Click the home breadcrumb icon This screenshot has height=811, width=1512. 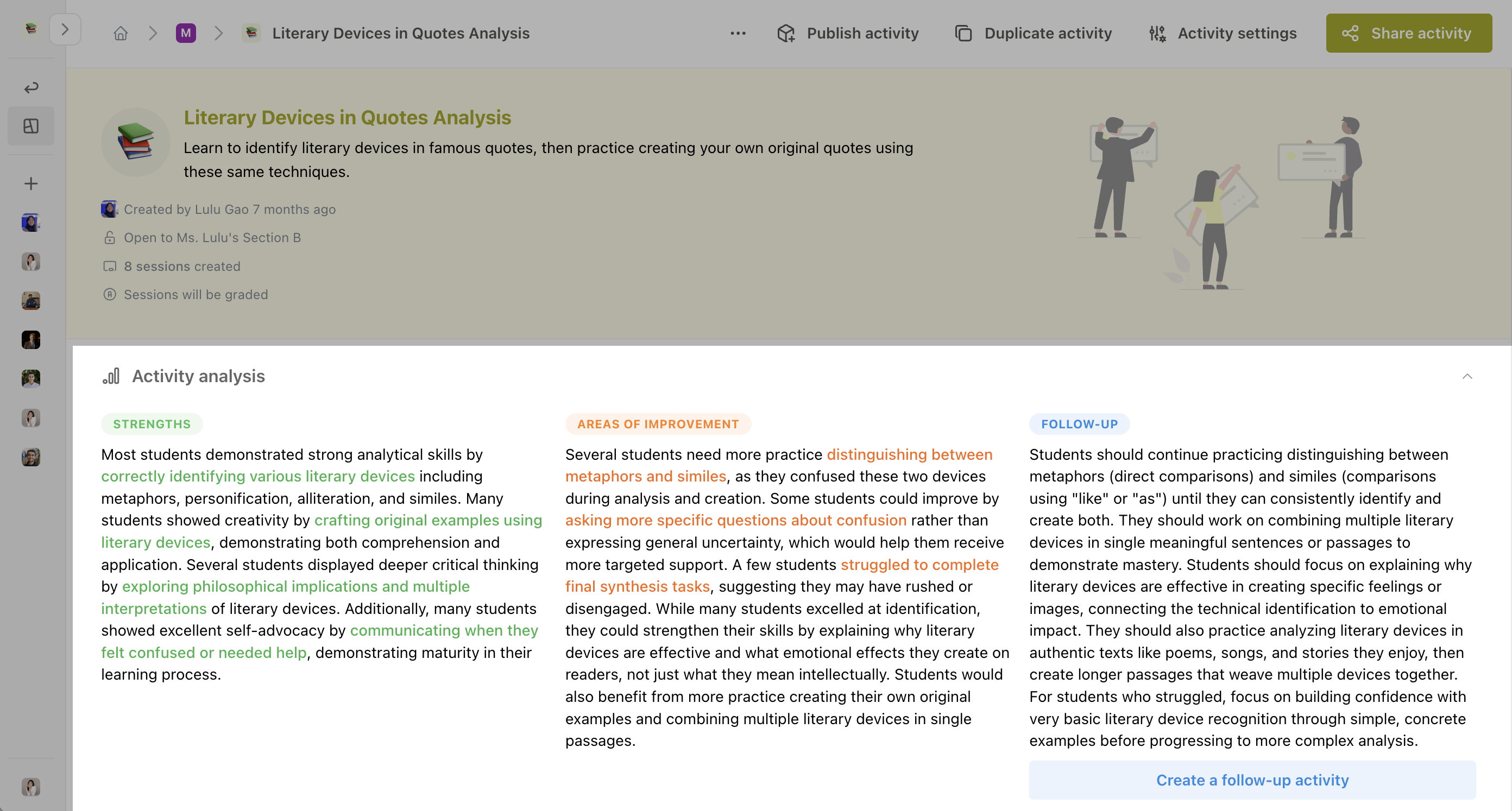(121, 34)
